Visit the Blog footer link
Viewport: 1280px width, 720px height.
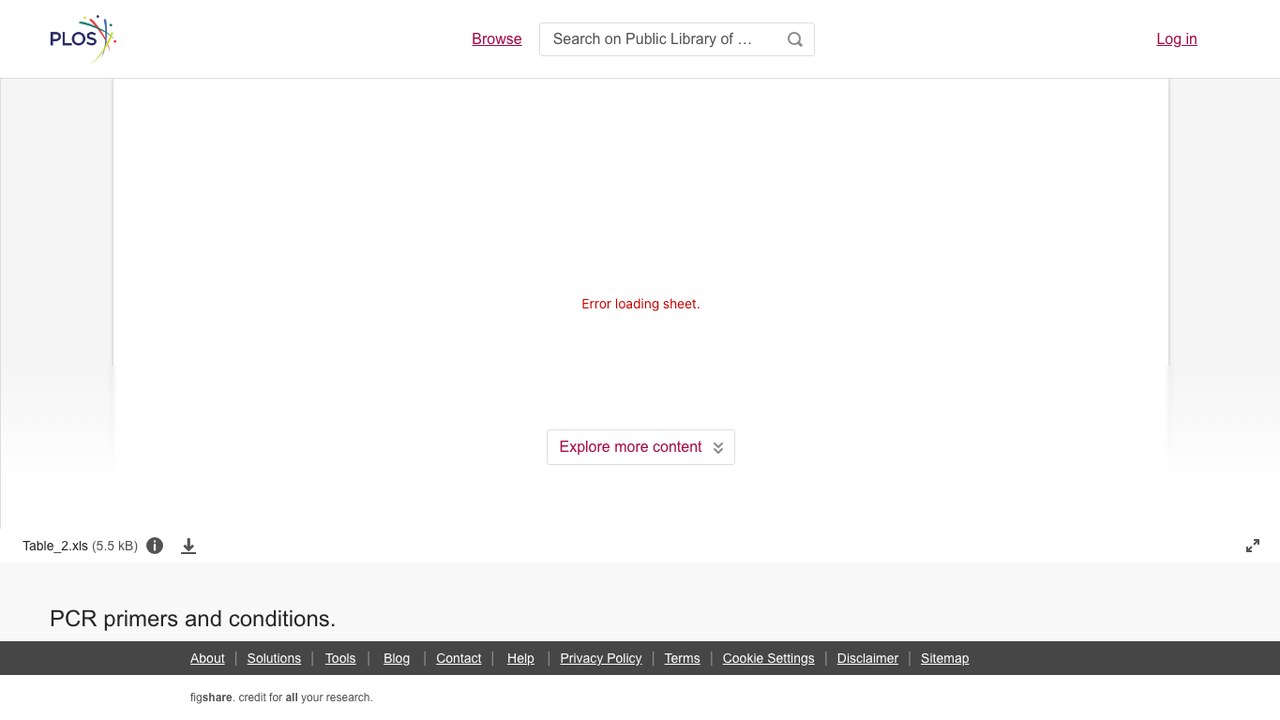click(397, 658)
